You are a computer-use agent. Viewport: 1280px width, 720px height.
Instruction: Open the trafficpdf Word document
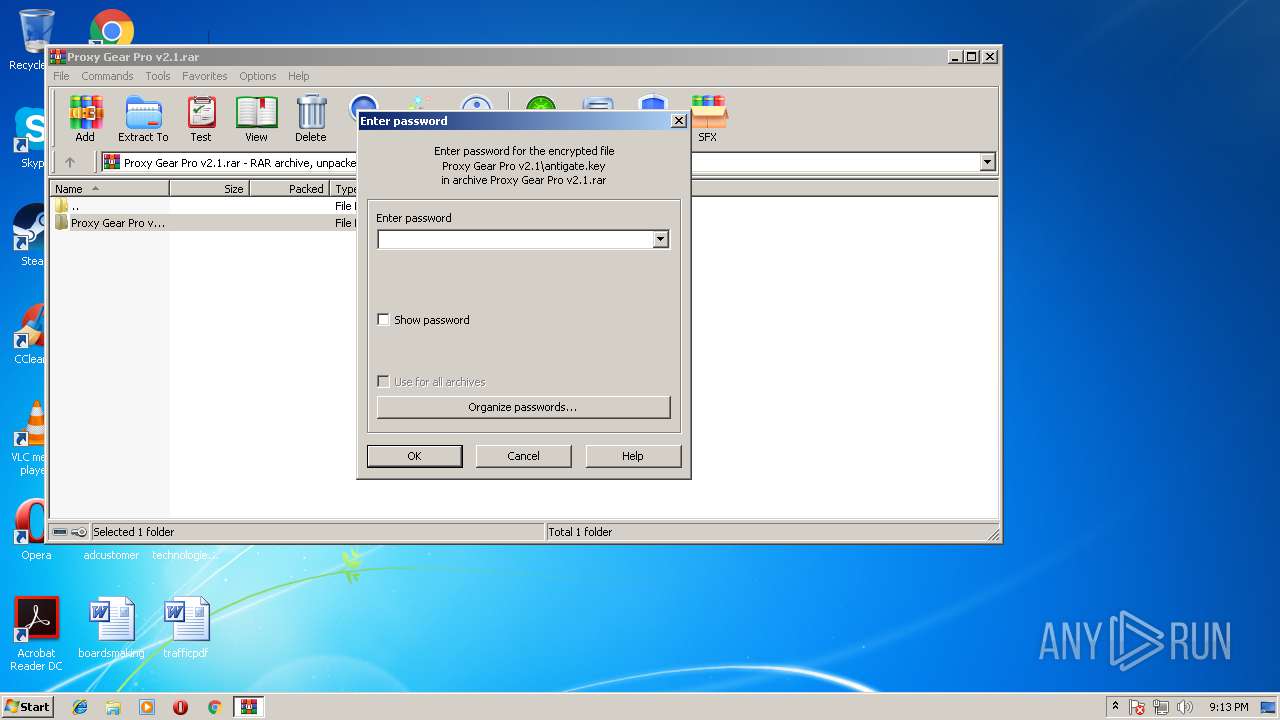pyautogui.click(x=187, y=628)
